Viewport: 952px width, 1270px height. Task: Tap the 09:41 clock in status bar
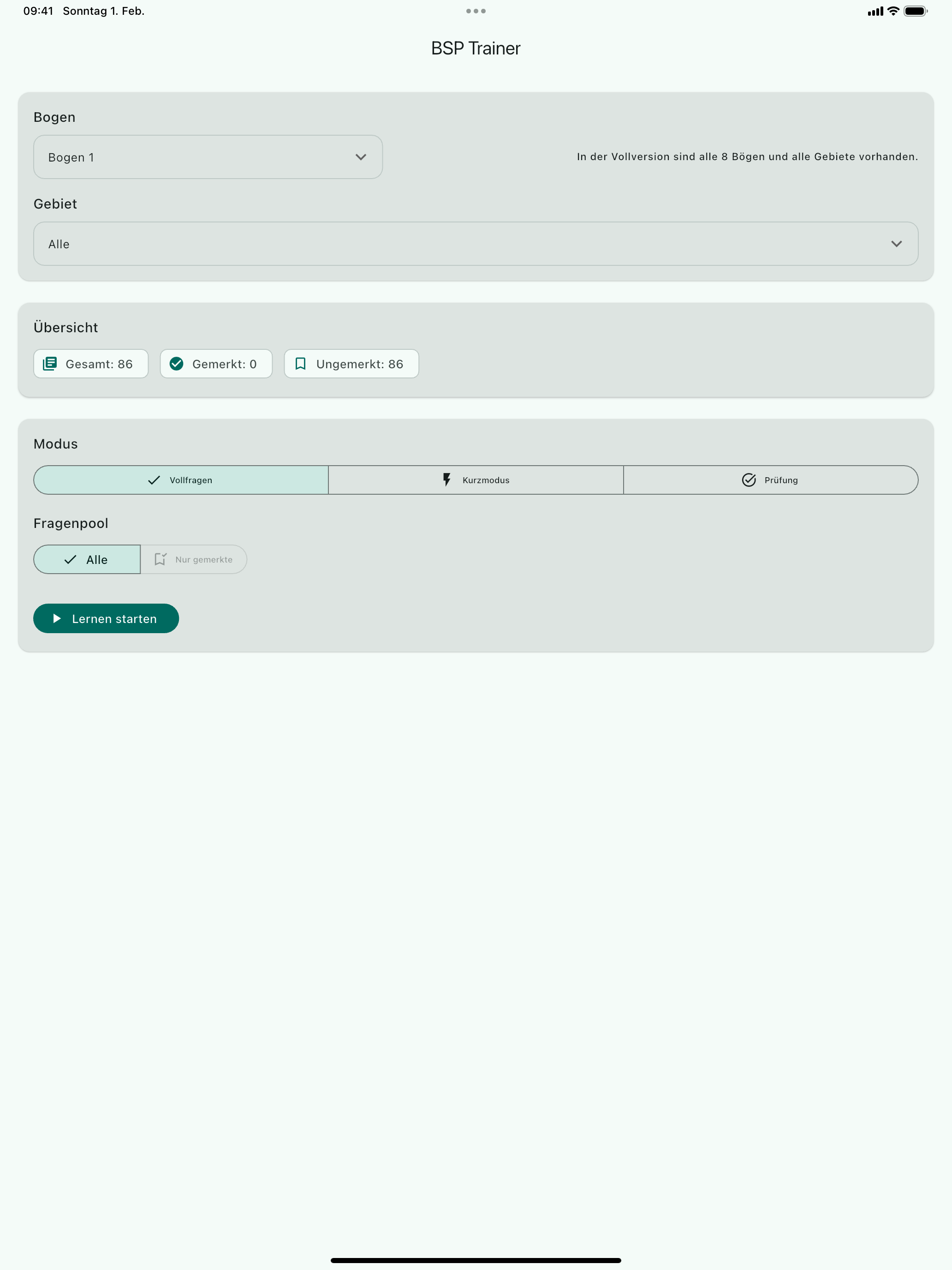pyautogui.click(x=38, y=11)
